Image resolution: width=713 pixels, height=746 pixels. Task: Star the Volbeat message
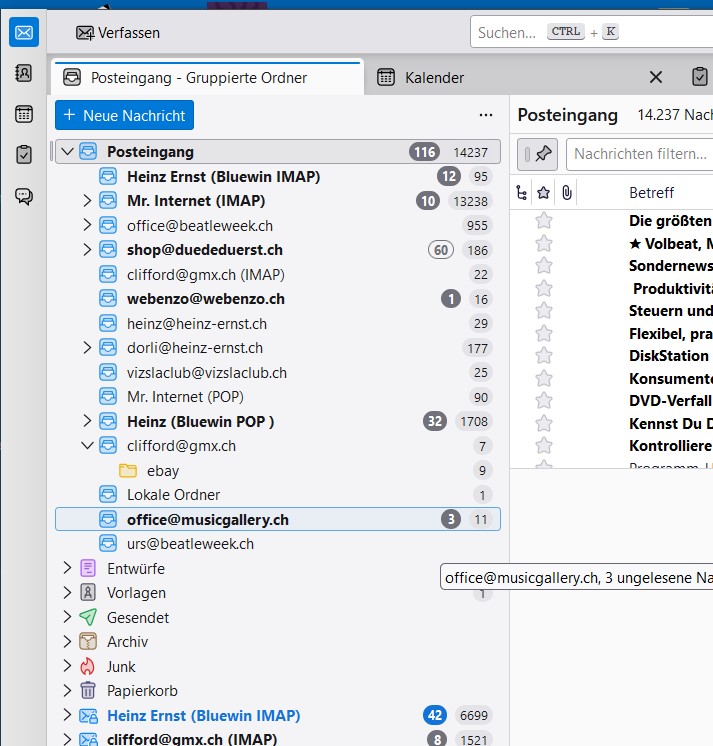tap(544, 243)
